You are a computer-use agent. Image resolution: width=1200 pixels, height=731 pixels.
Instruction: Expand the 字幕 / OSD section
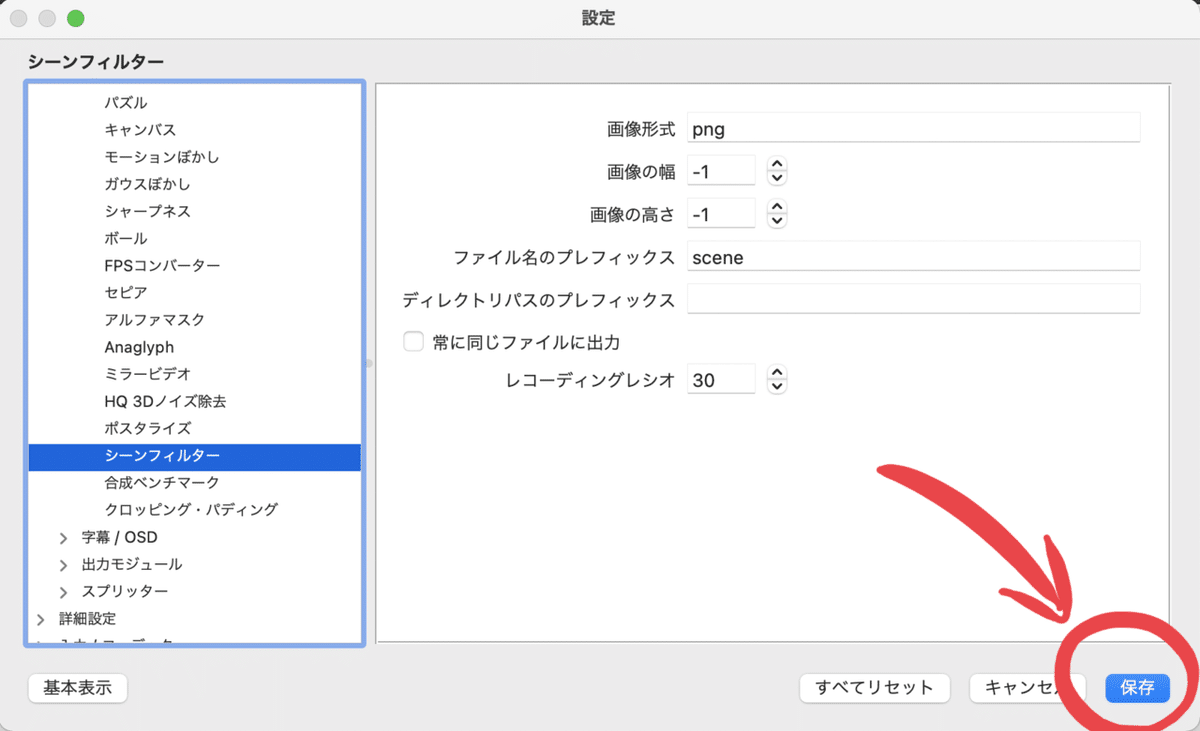coord(63,537)
